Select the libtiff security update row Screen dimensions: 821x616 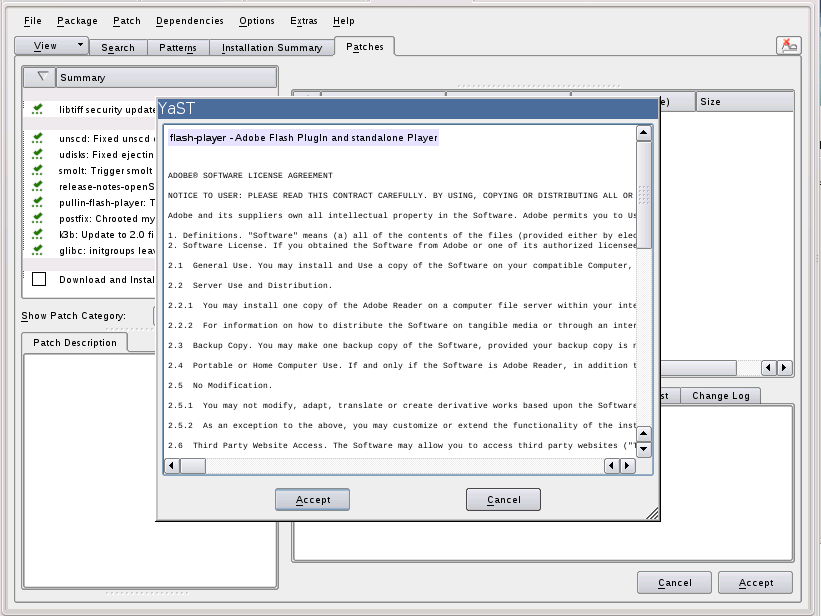tap(90, 109)
